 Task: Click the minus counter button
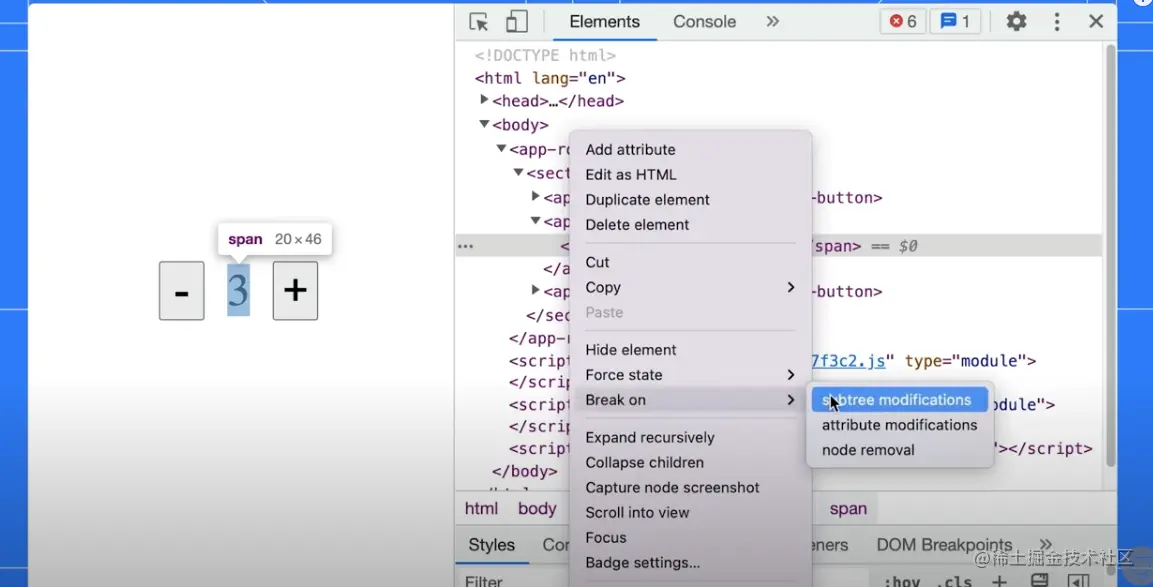tap(182, 291)
